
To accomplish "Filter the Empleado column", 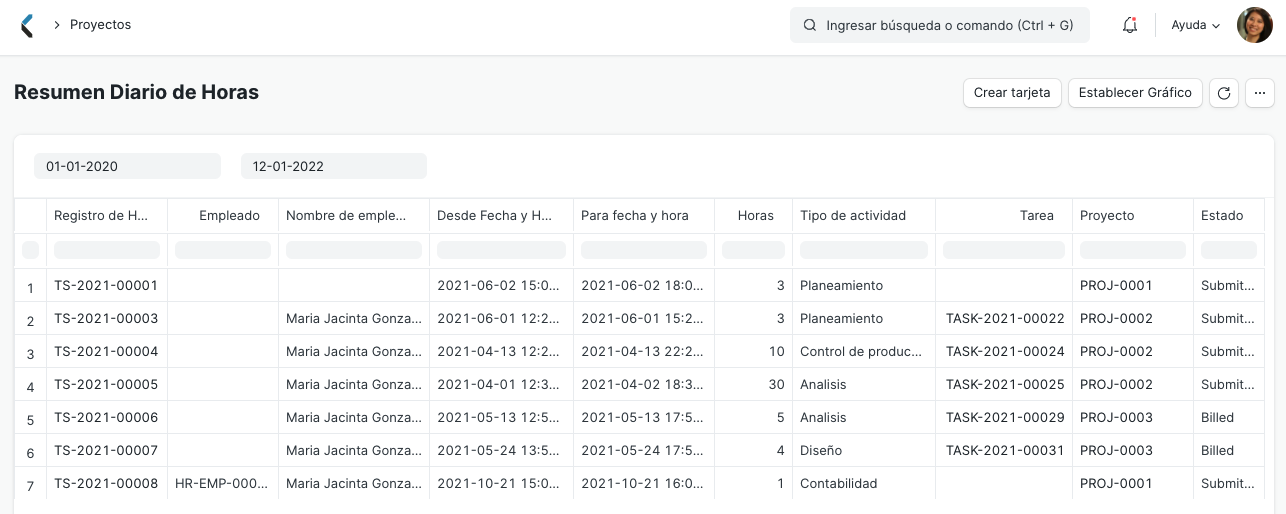I will coord(223,250).
